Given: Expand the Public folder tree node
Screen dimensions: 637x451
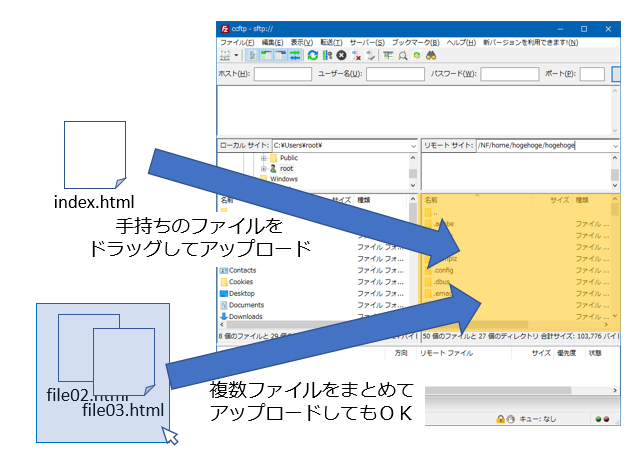Looking at the screenshot, I should [263, 158].
